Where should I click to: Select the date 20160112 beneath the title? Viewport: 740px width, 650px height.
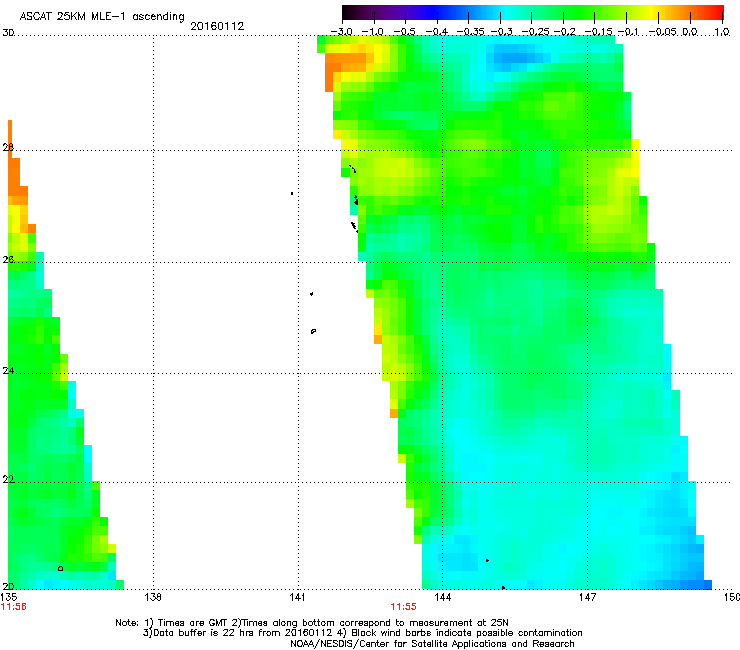pyautogui.click(x=217, y=26)
